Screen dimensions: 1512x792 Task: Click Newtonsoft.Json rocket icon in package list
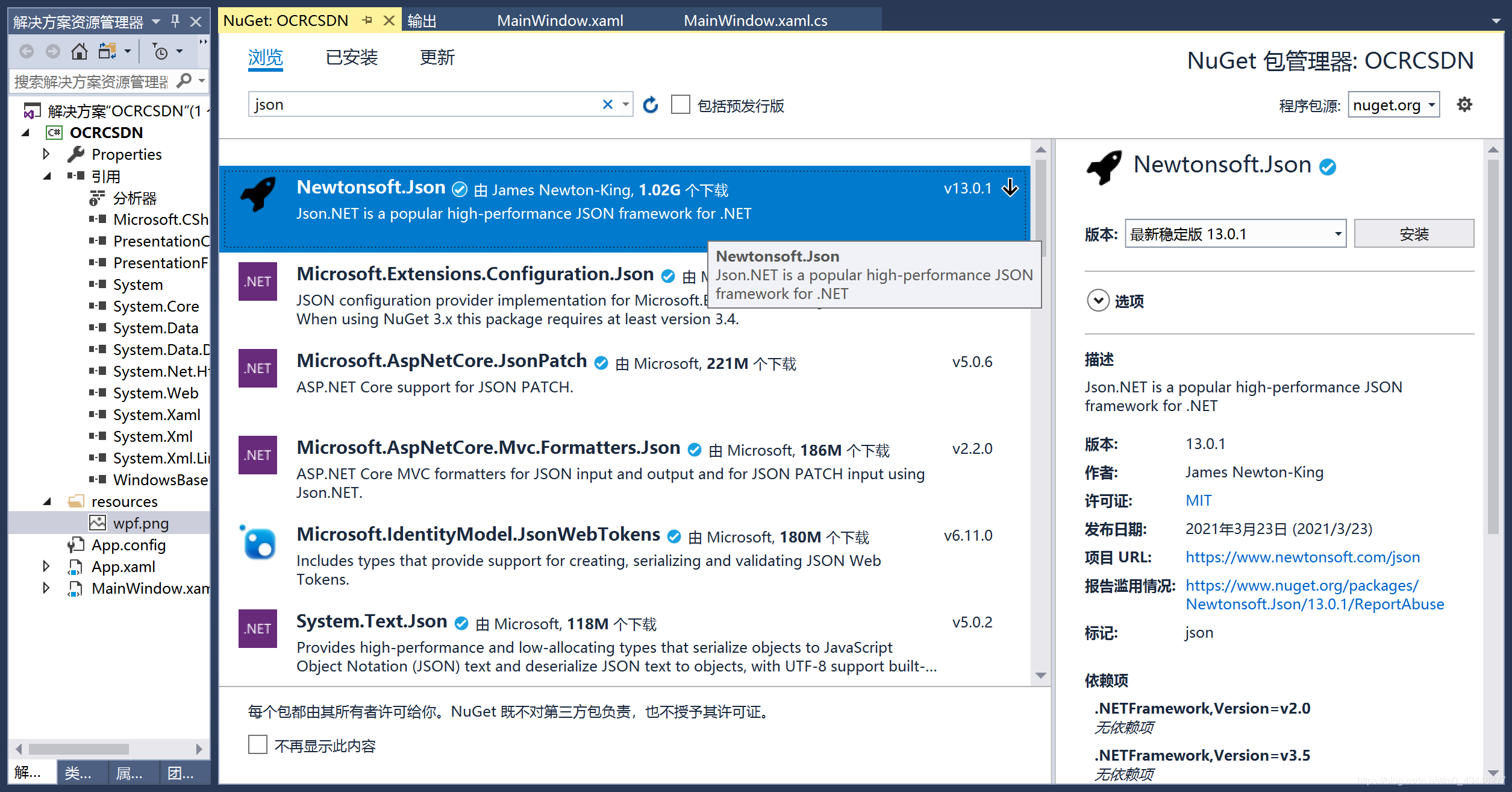(258, 194)
